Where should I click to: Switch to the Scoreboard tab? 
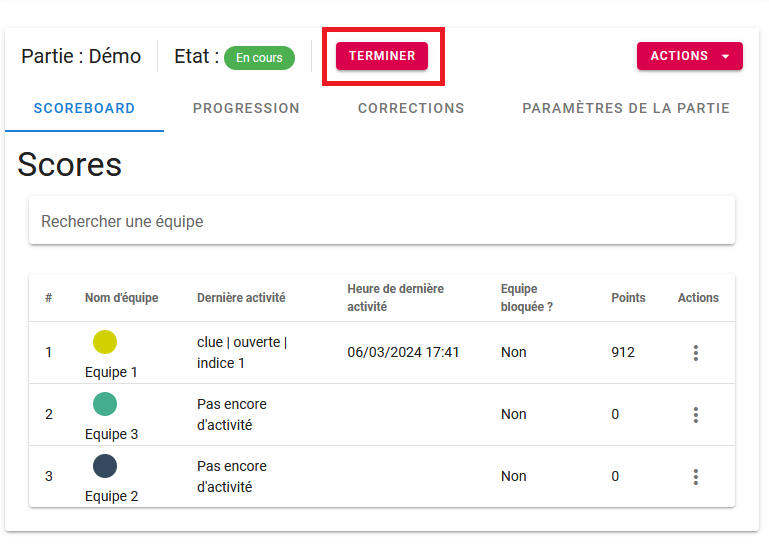[x=84, y=108]
